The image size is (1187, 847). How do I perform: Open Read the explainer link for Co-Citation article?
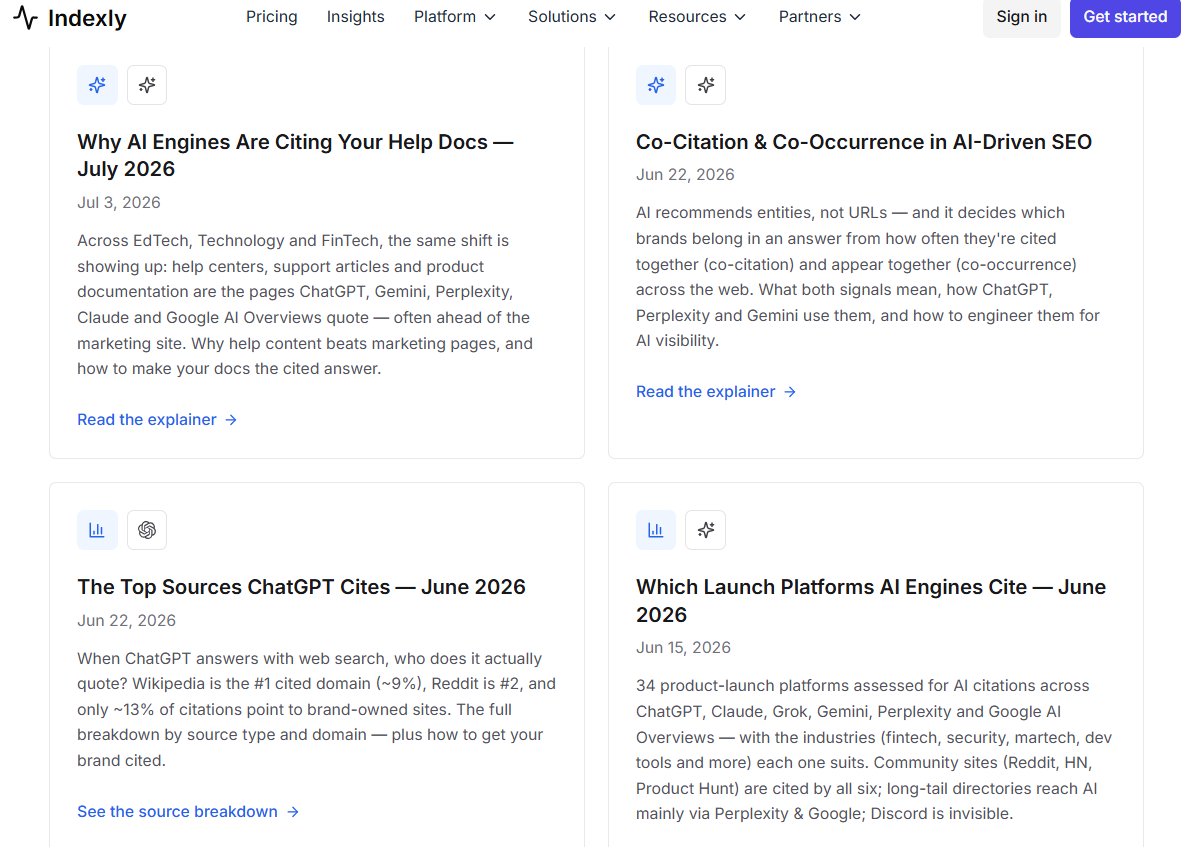716,392
